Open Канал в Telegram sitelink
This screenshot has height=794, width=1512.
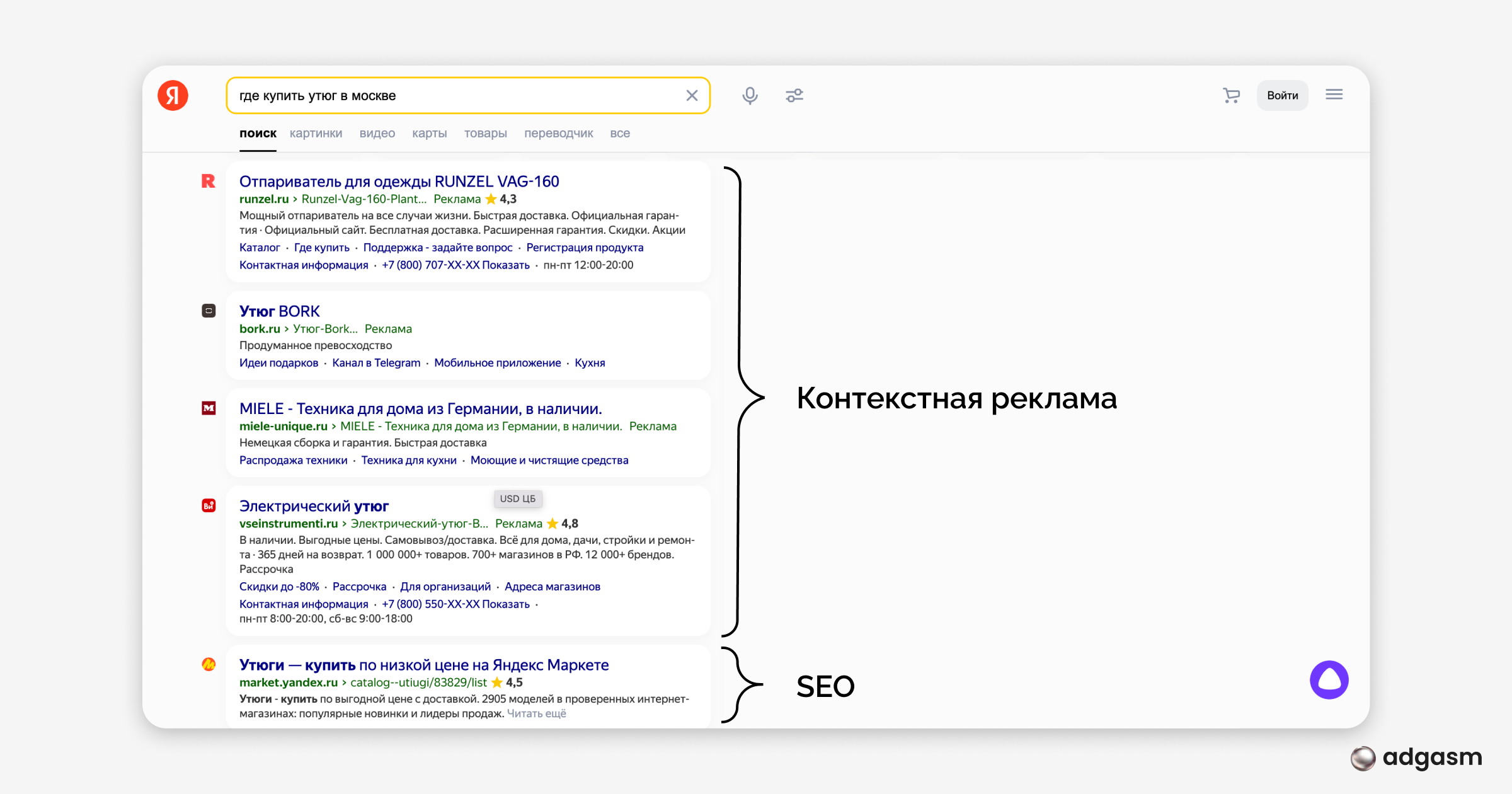[x=376, y=363]
